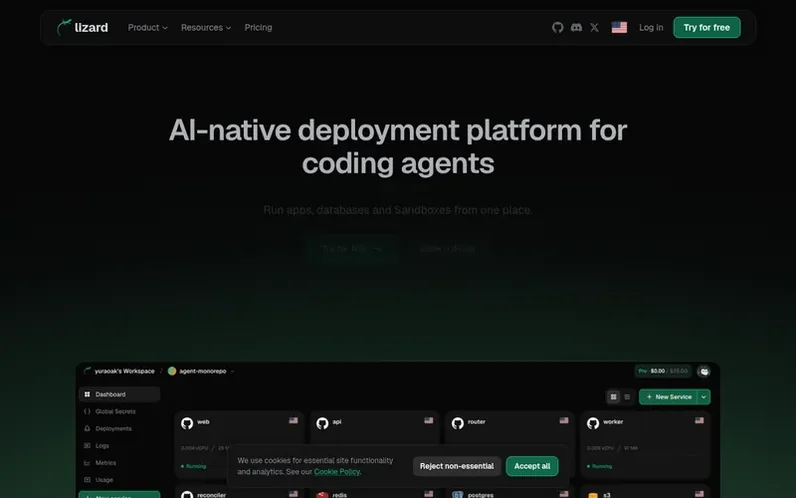Click the Dashboard grid icon in the sidebar

pos(87,394)
